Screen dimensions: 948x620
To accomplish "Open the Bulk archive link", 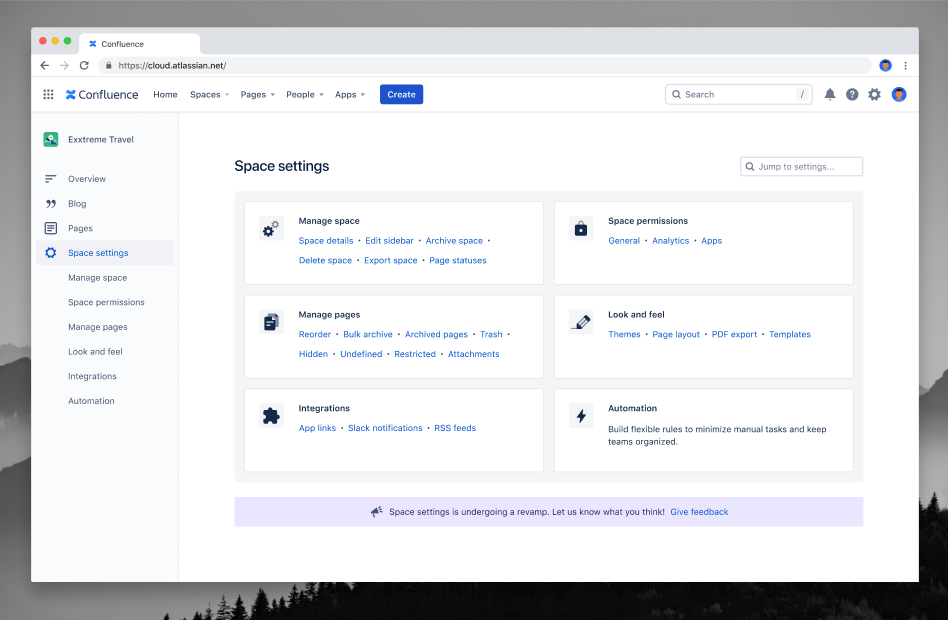I will point(368,334).
